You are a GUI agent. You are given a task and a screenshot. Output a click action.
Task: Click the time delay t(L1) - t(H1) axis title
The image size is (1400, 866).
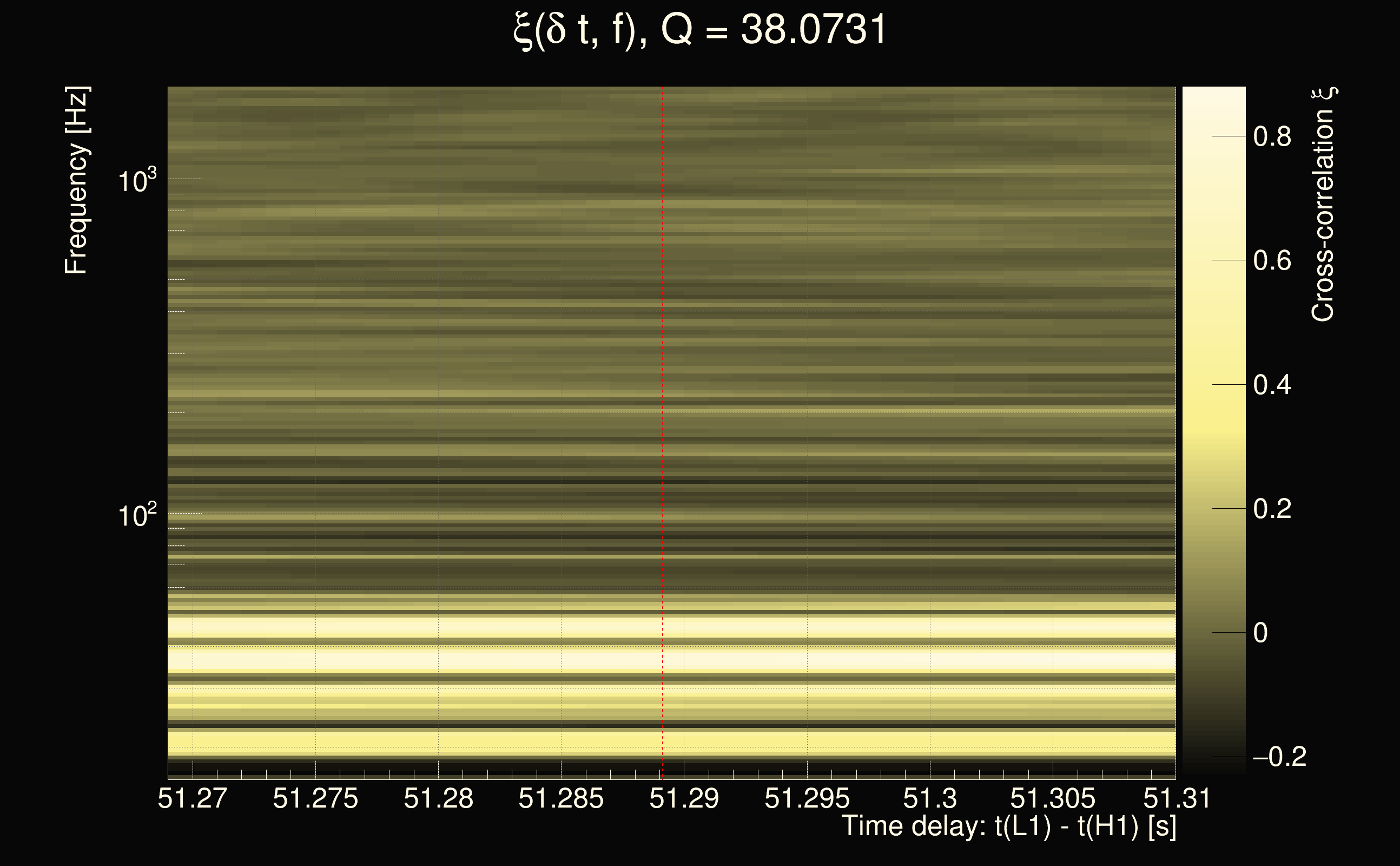[x=1008, y=826]
